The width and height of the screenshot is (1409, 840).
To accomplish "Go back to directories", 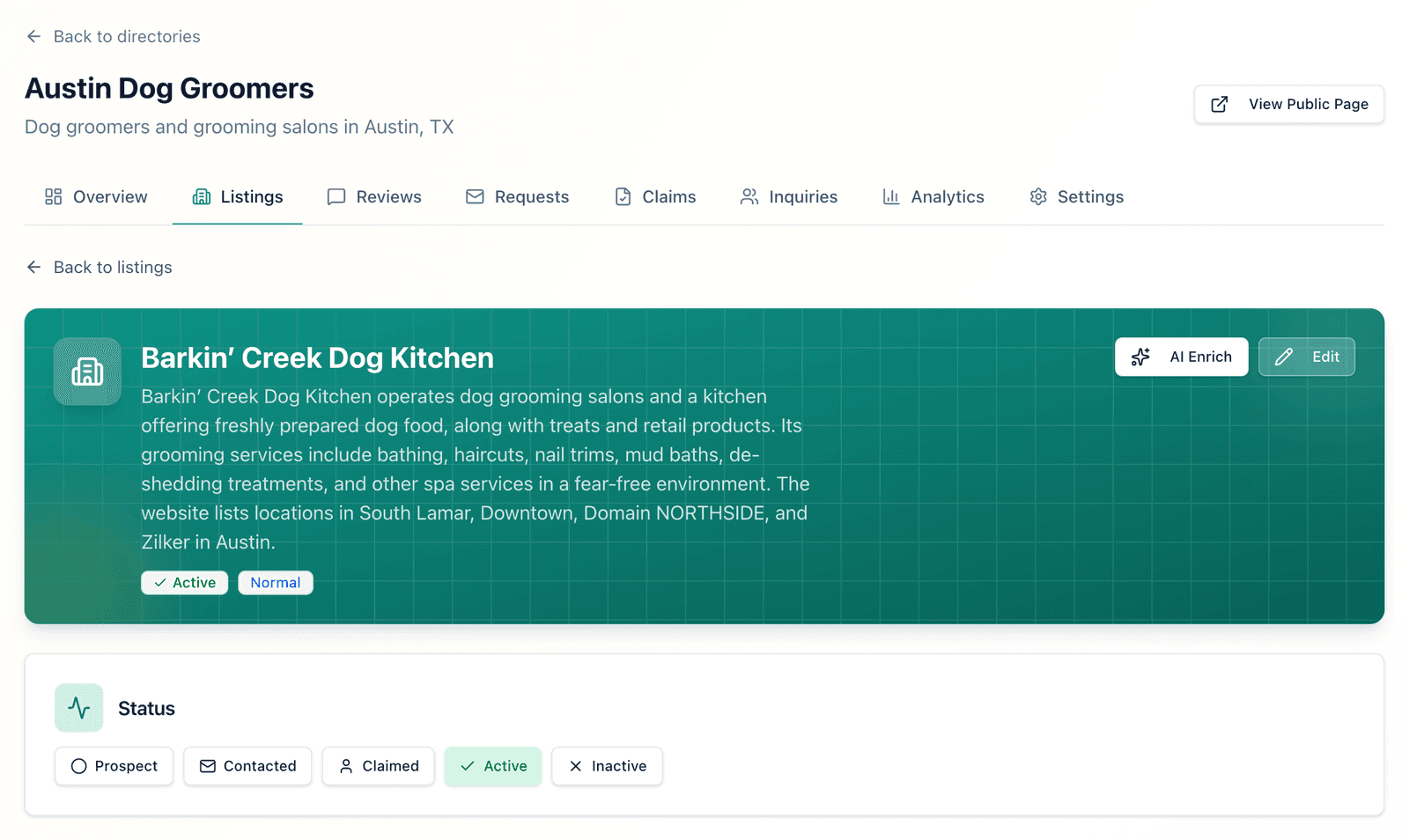I will pyautogui.click(x=114, y=36).
